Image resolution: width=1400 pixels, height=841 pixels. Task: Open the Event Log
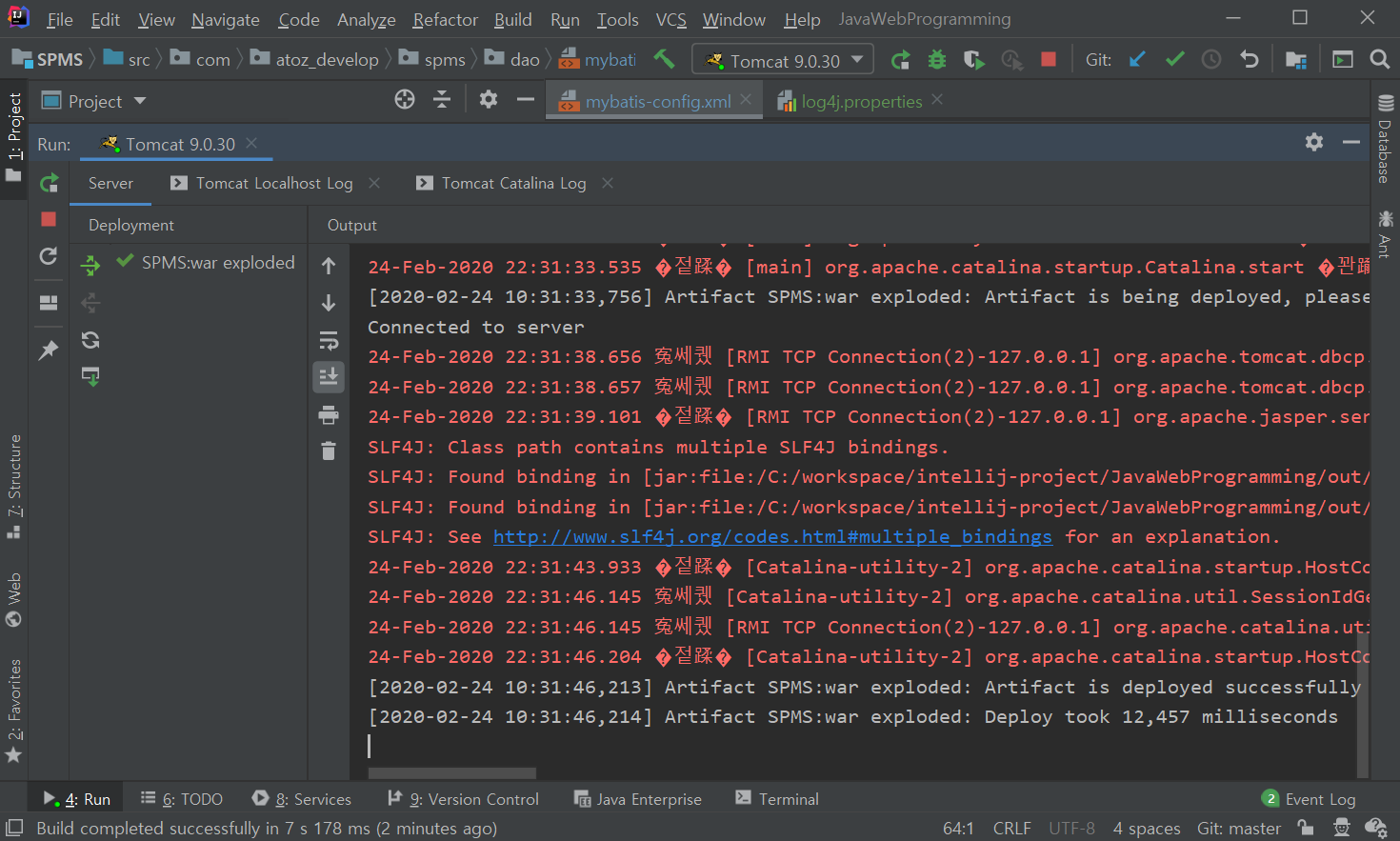point(1309,799)
